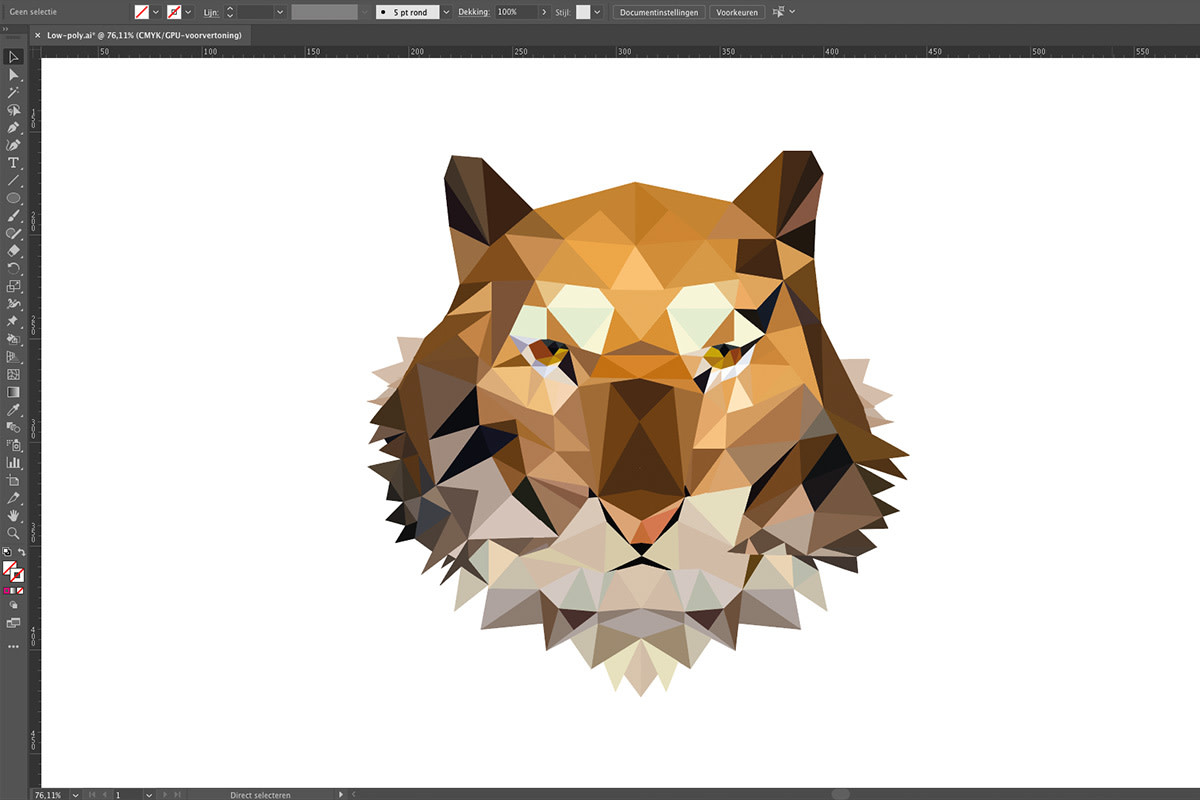Switch to the Hand tool
Screen dimensions: 1200x800
(13, 515)
